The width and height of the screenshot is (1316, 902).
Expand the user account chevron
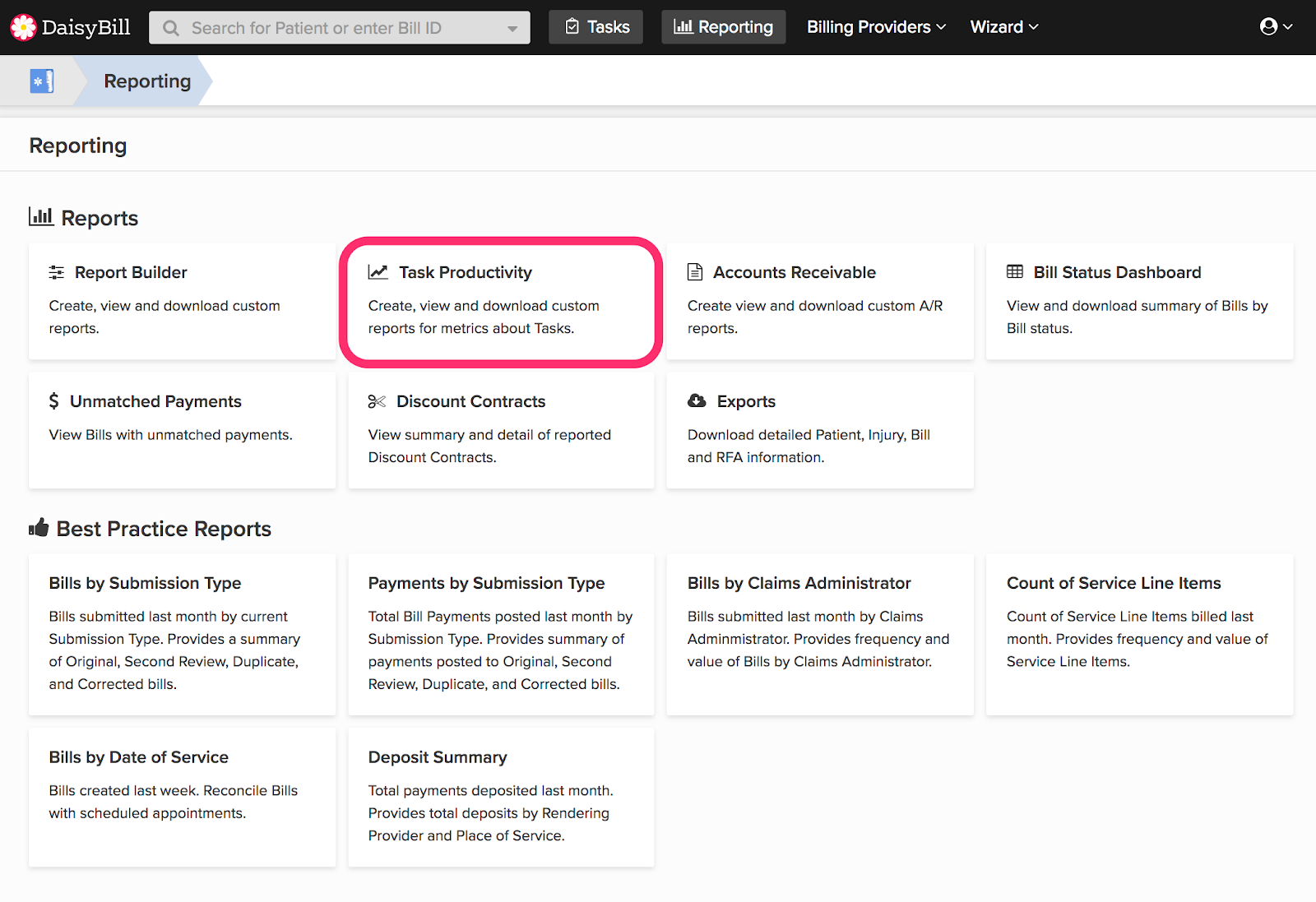1288,27
